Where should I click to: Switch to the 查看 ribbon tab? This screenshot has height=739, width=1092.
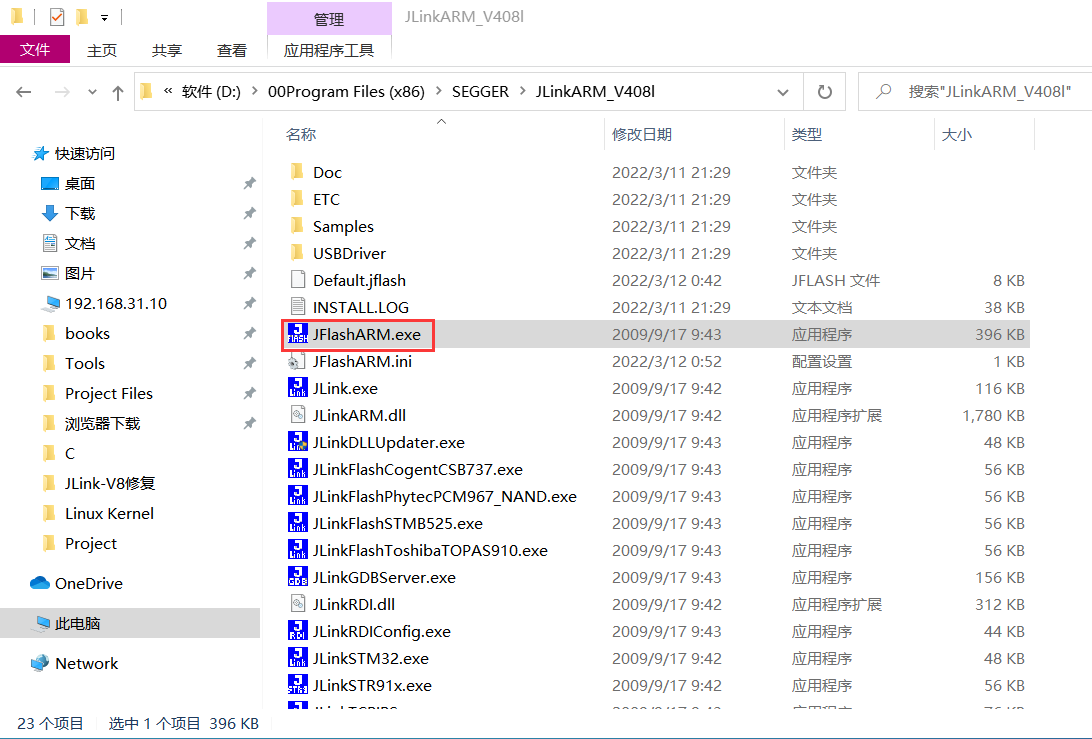232,50
